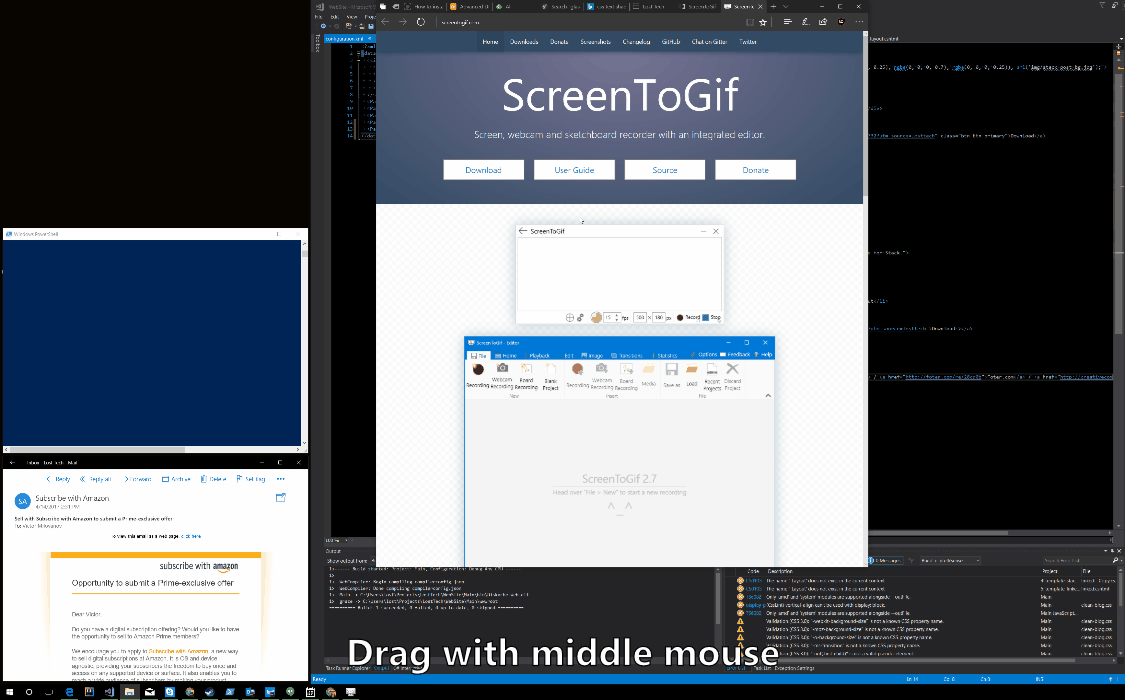Open Edge more actions ellipsis

tap(860, 22)
